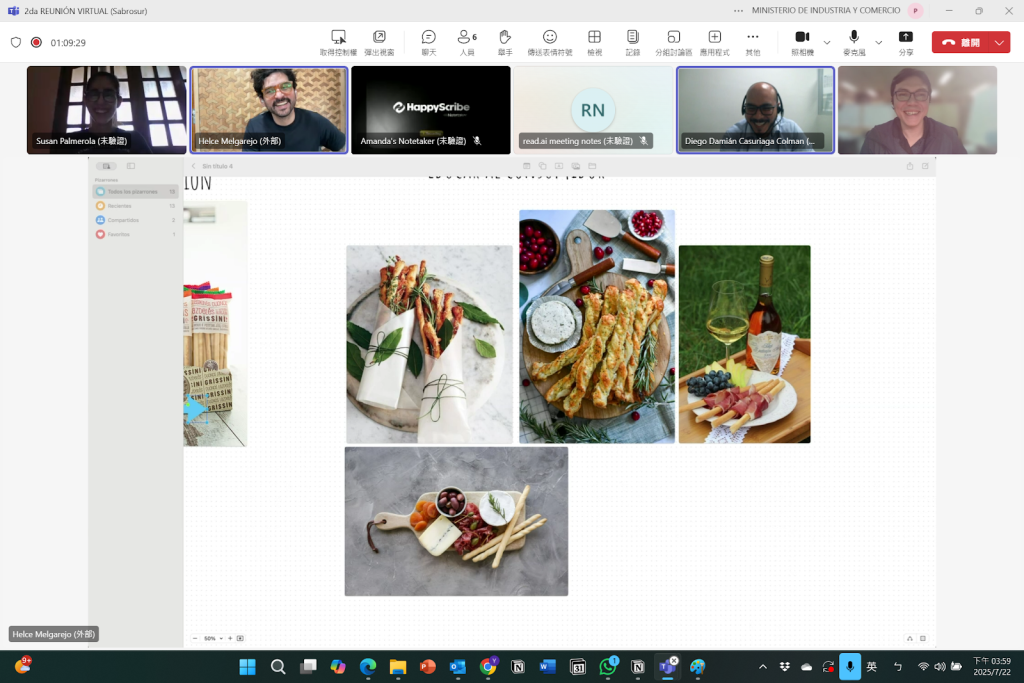Raise your hand (舉手)
Screen dimensions: 1024x683
tap(505, 42)
